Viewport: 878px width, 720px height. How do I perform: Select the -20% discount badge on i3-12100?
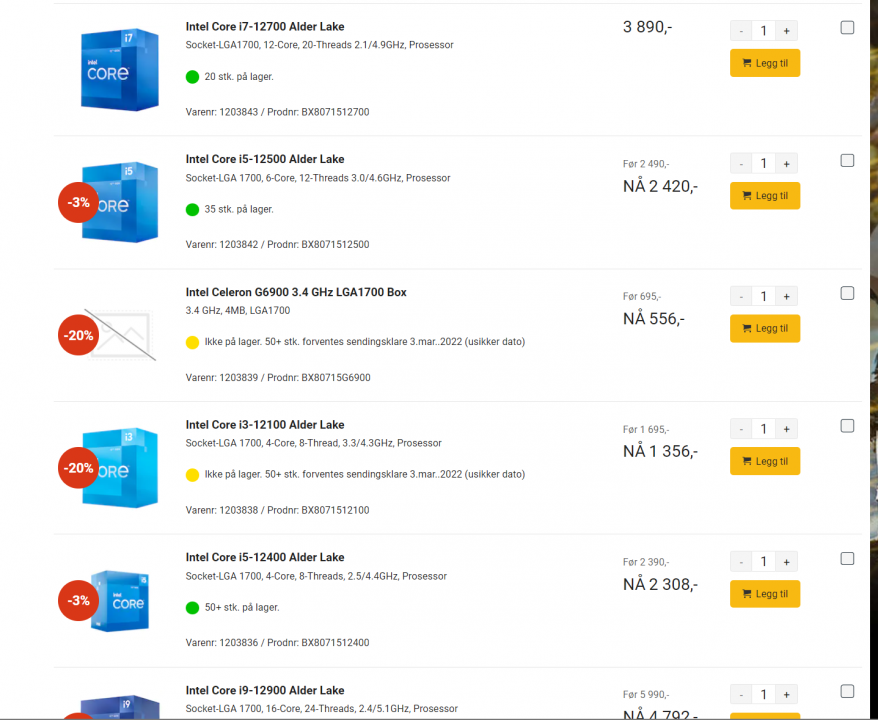click(x=78, y=467)
